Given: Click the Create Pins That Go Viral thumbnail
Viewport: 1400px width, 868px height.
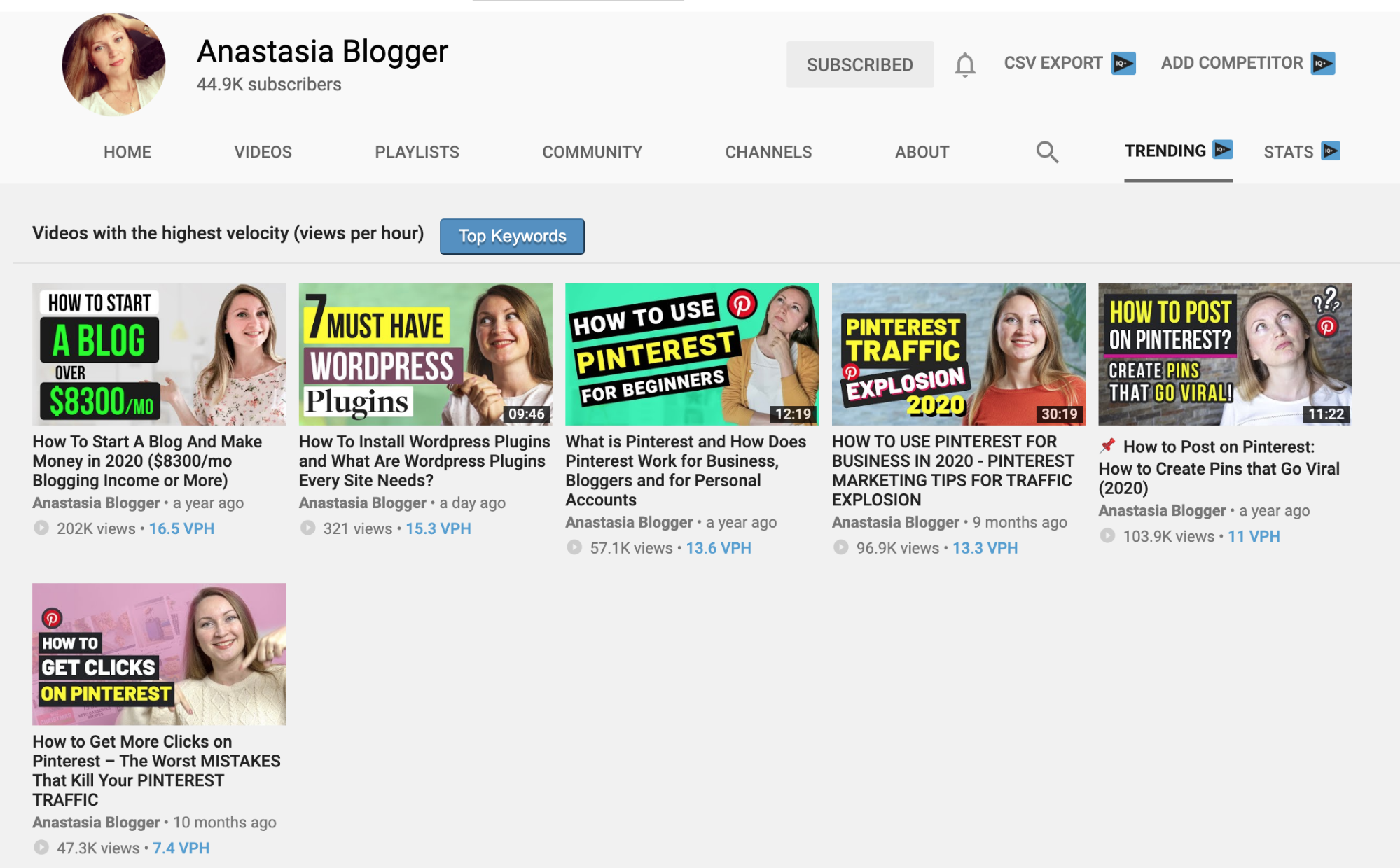Looking at the screenshot, I should click(1225, 354).
